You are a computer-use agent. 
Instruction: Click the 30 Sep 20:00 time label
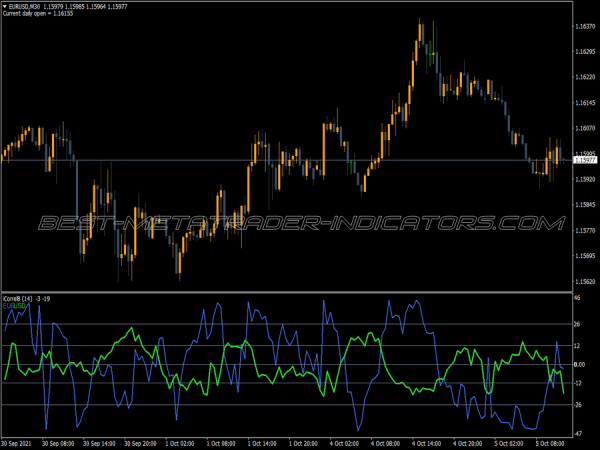140,443
